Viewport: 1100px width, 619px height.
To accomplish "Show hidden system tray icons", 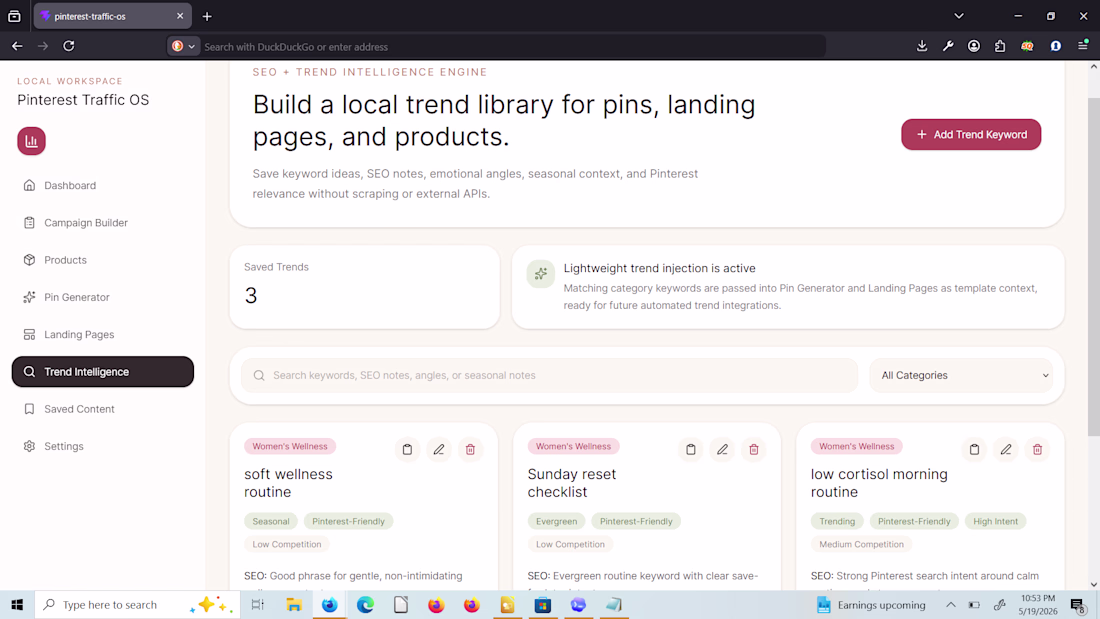I will click(951, 604).
